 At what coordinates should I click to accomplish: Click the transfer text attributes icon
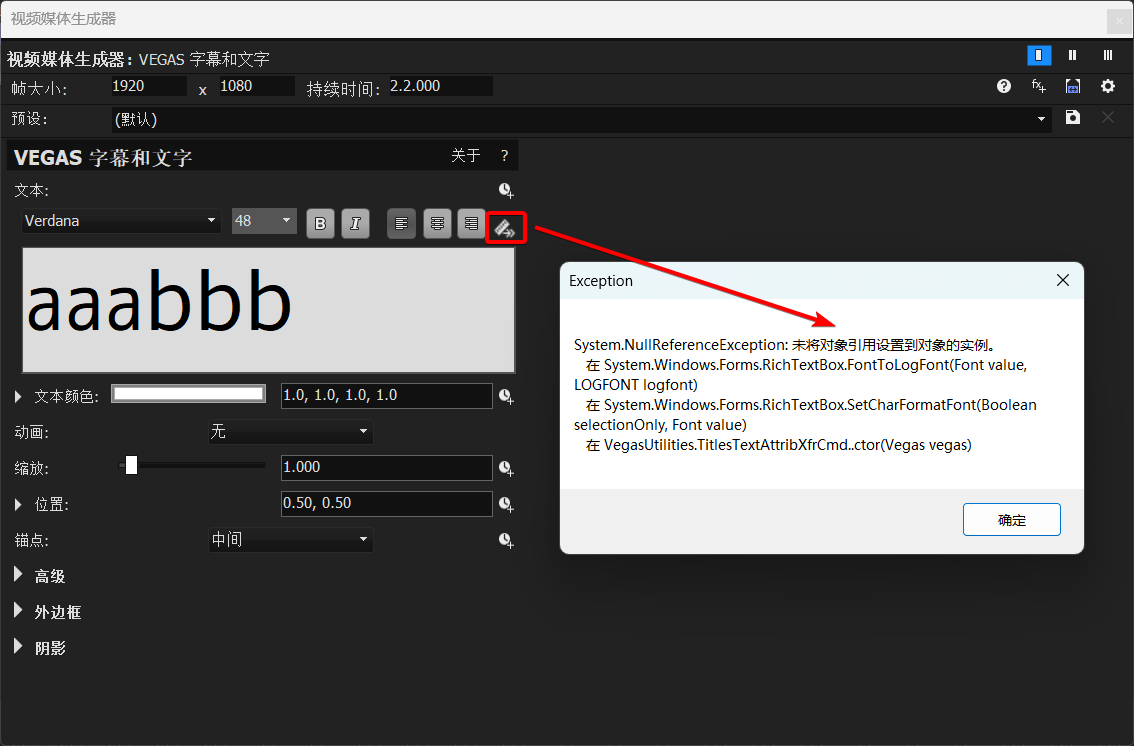[505, 227]
